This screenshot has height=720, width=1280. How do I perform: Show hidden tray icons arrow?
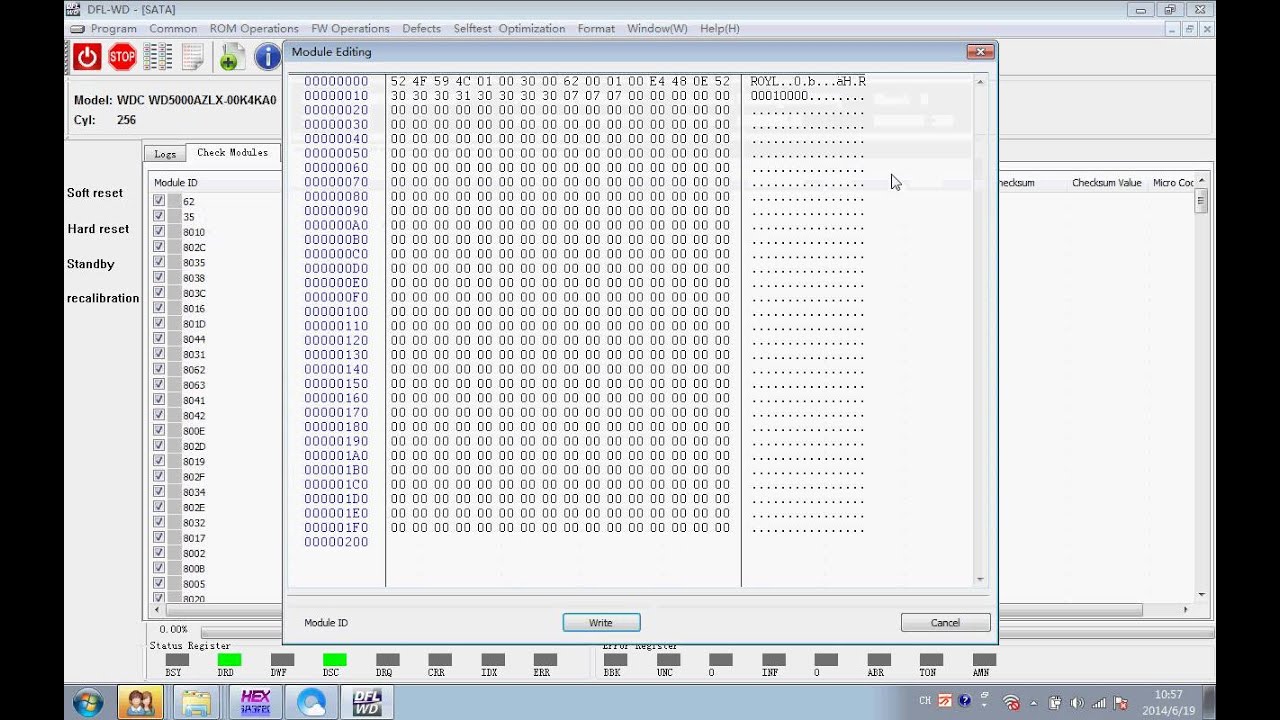[1034, 703]
